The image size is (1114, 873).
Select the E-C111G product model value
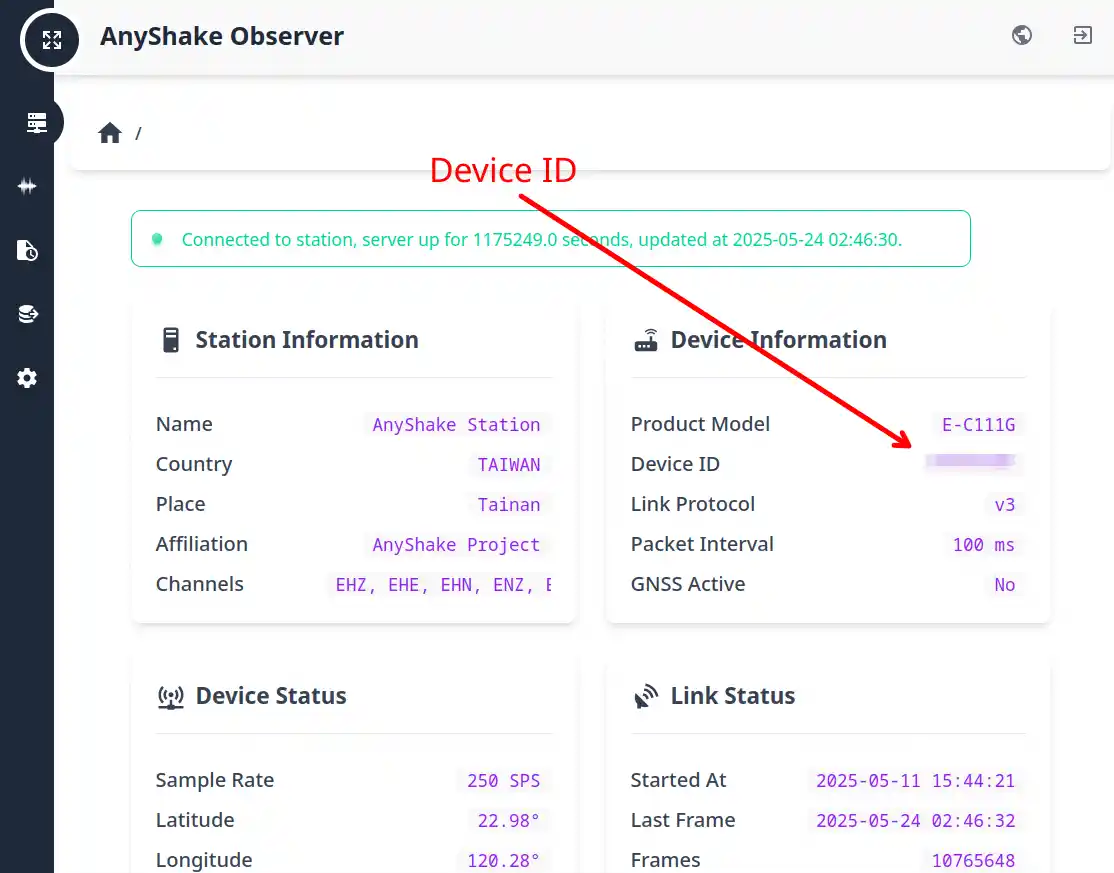pyautogui.click(x=978, y=425)
